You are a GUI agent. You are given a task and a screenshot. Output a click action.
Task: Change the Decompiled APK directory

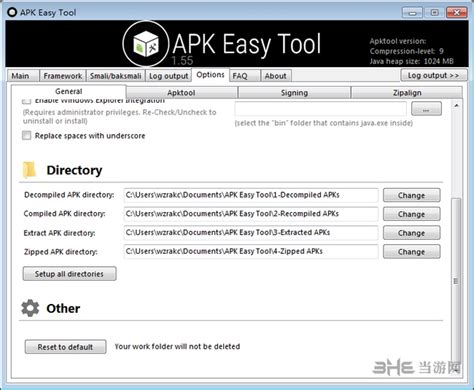(x=412, y=195)
